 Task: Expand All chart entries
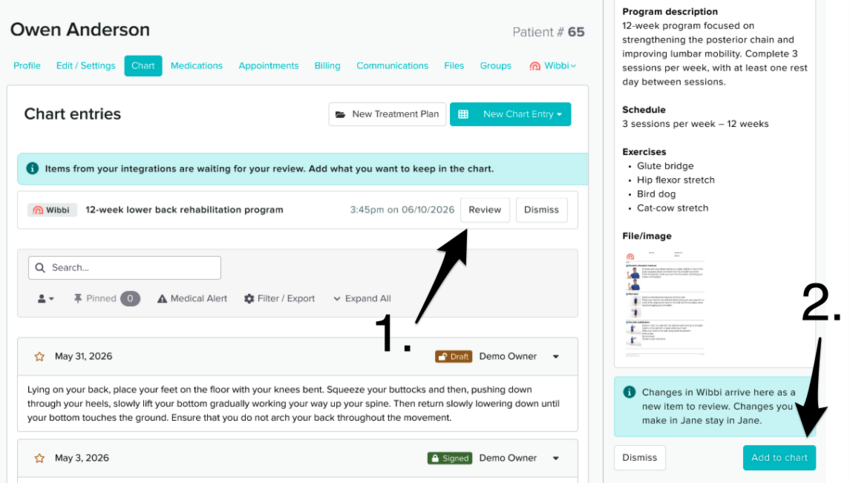[362, 299]
